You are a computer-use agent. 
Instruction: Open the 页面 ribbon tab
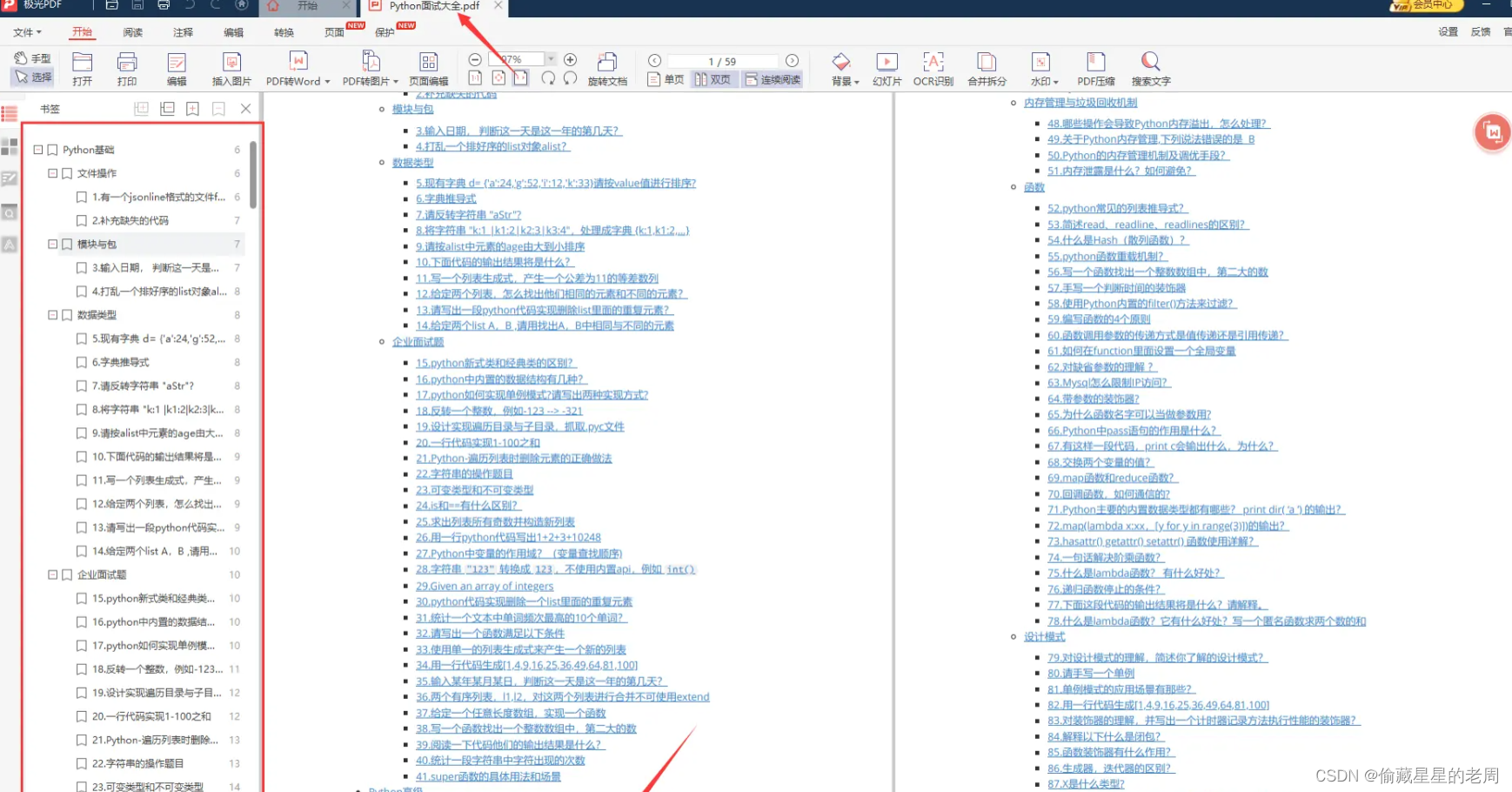pos(334,32)
